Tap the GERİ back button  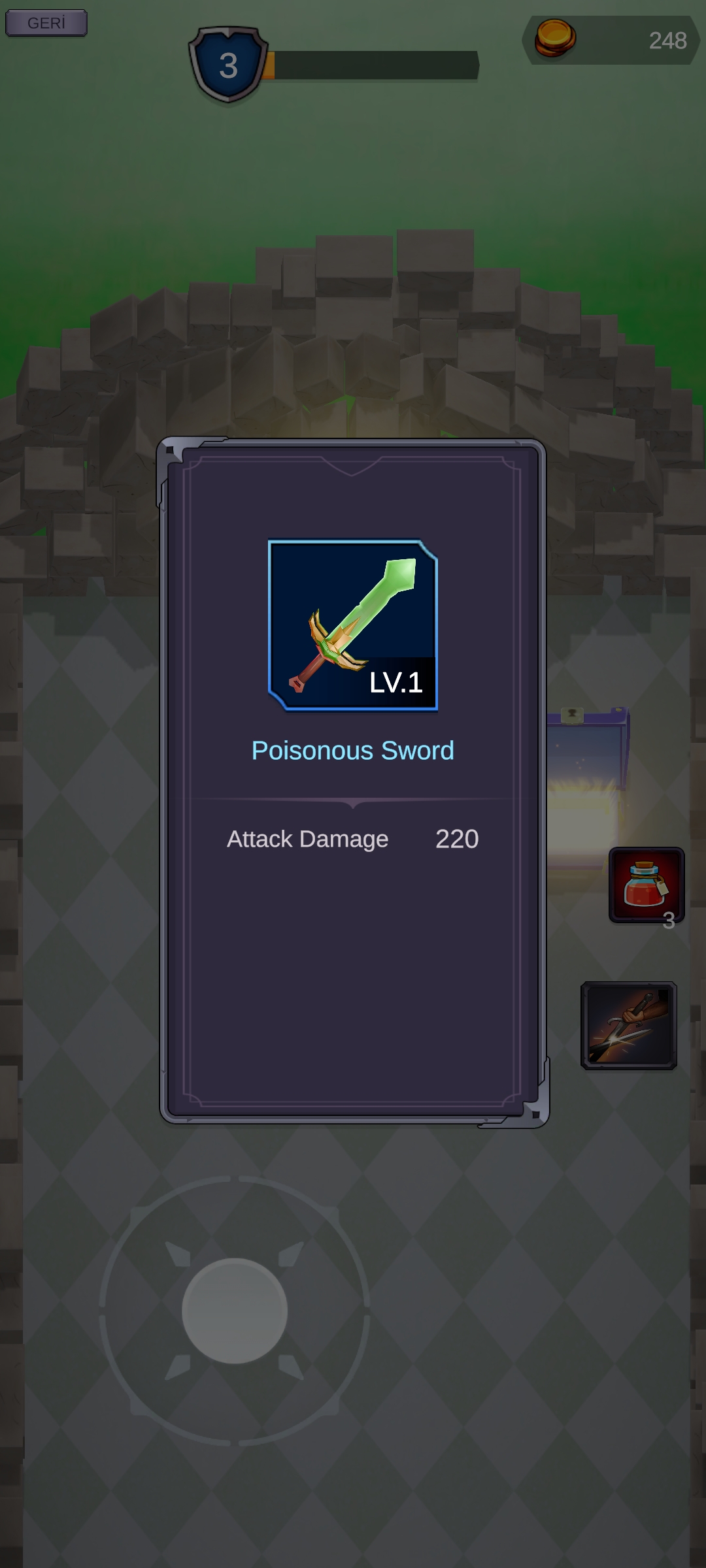point(46,23)
